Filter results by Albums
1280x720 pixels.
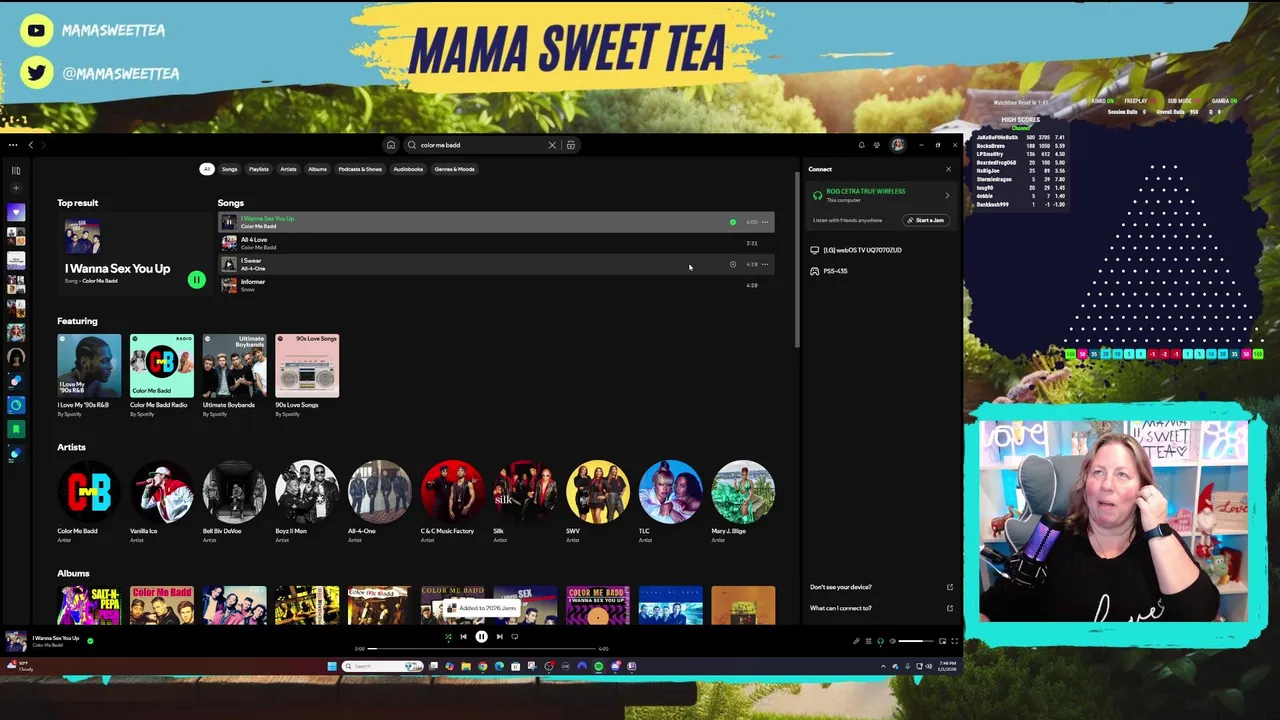[317, 169]
